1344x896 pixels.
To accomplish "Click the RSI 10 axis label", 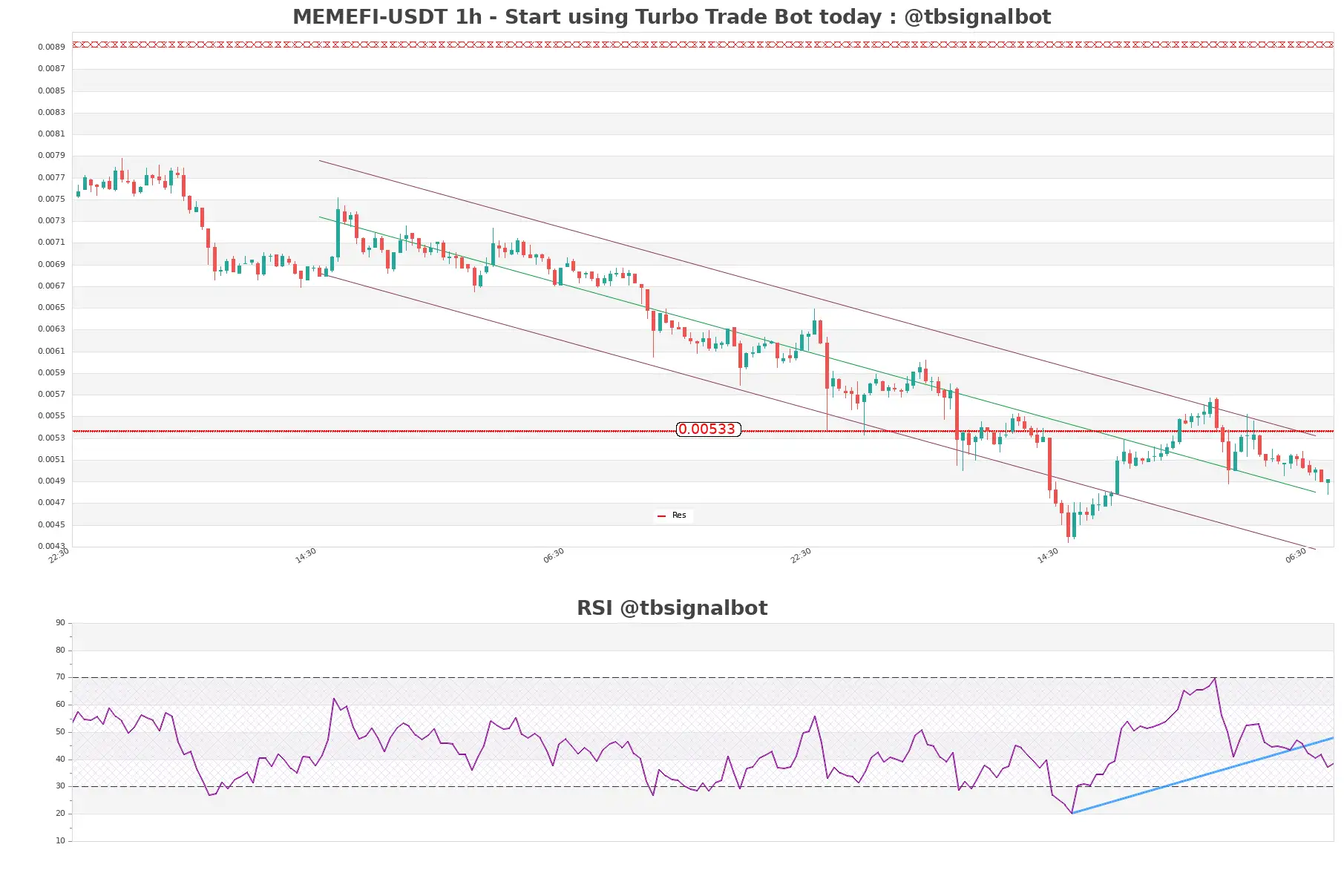I will click(60, 841).
